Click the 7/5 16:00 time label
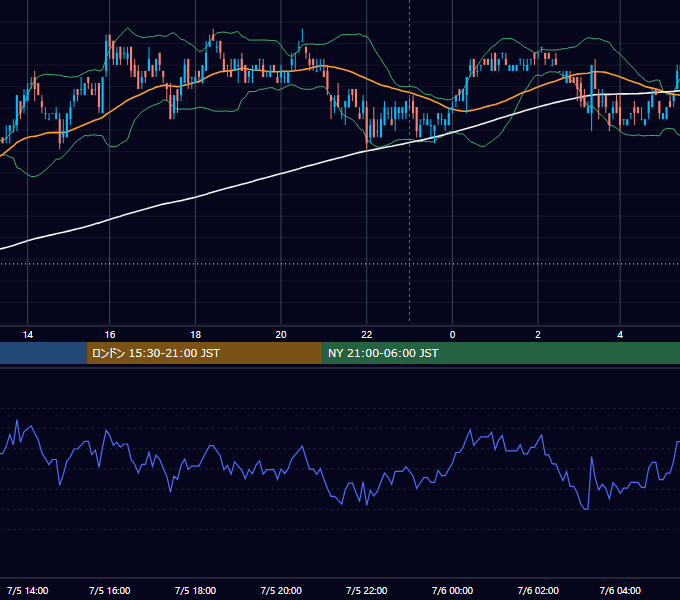Screen dimensions: 680x600 click(109, 590)
